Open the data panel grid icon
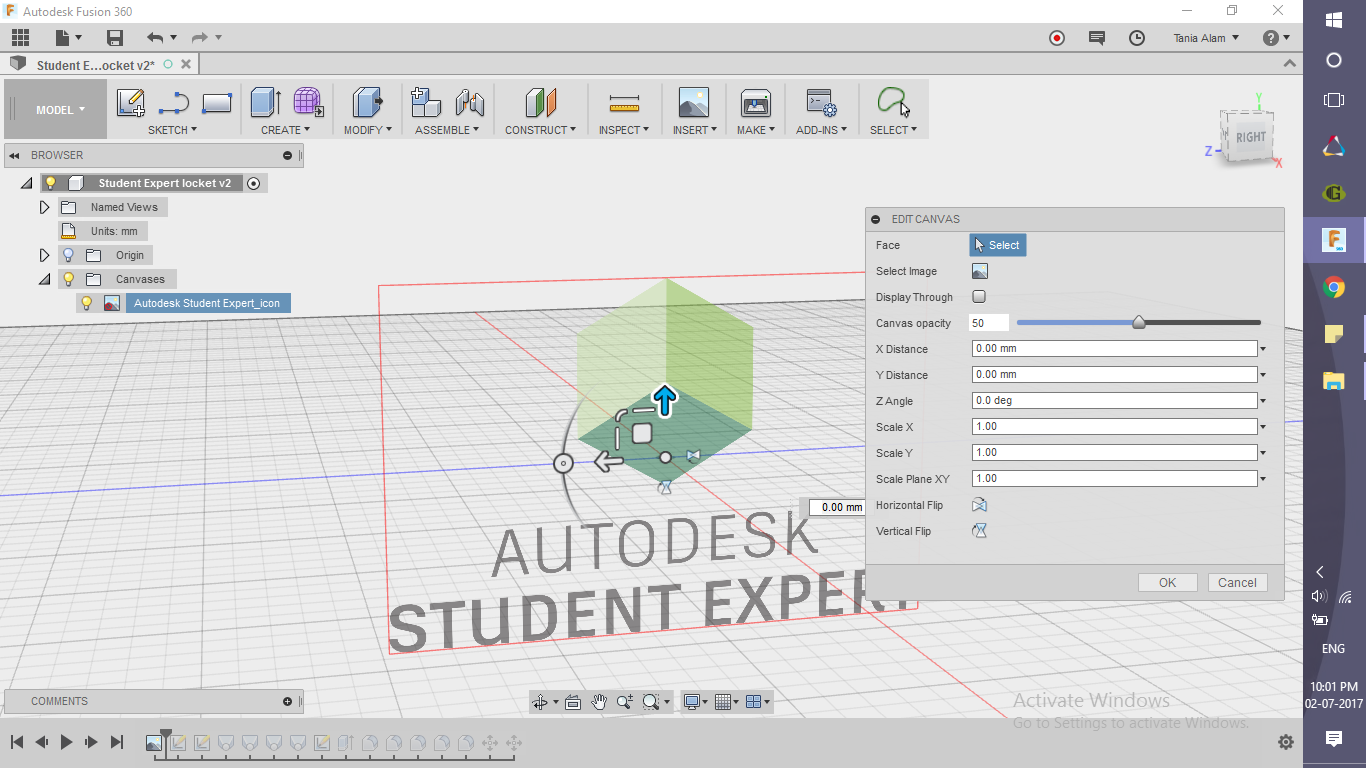Viewport: 1366px width, 768px height. 20,38
